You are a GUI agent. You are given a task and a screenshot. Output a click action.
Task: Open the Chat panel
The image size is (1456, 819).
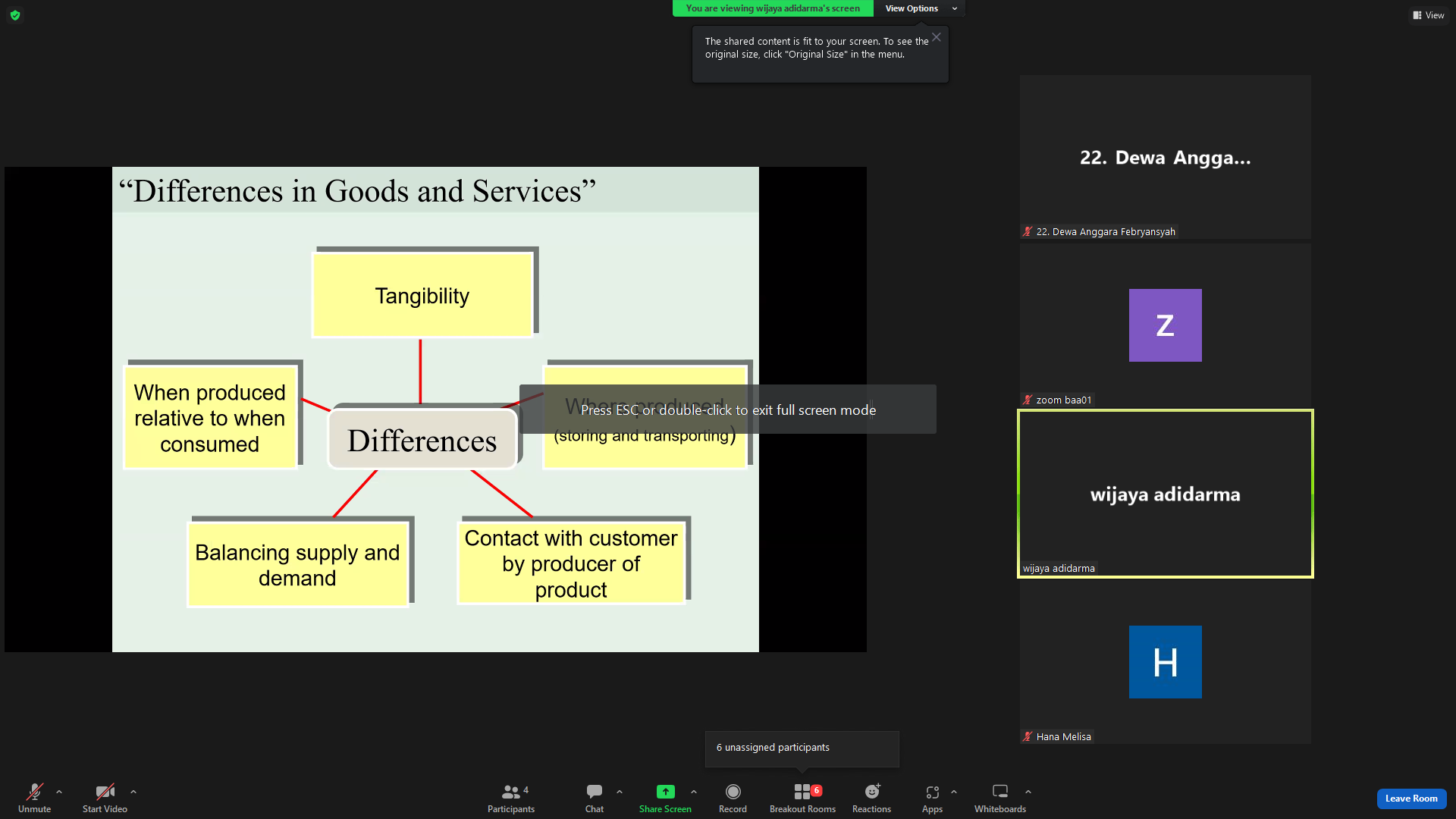[595, 798]
